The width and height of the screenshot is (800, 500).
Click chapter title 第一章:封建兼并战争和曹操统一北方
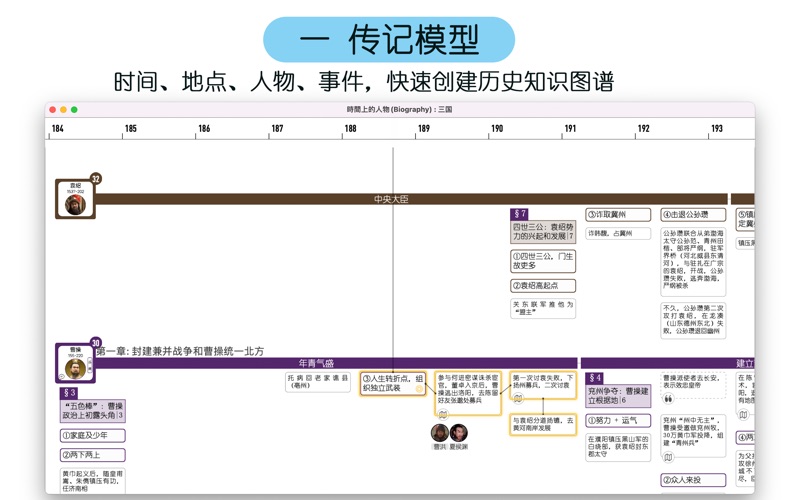[x=180, y=352]
